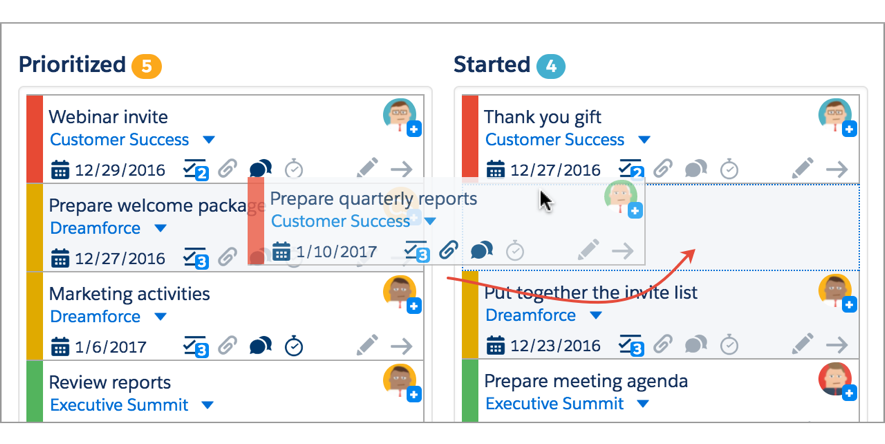Screen dimensions: 885x444
Task: Open the chat comments on Marketing activities
Action: (x=260, y=346)
